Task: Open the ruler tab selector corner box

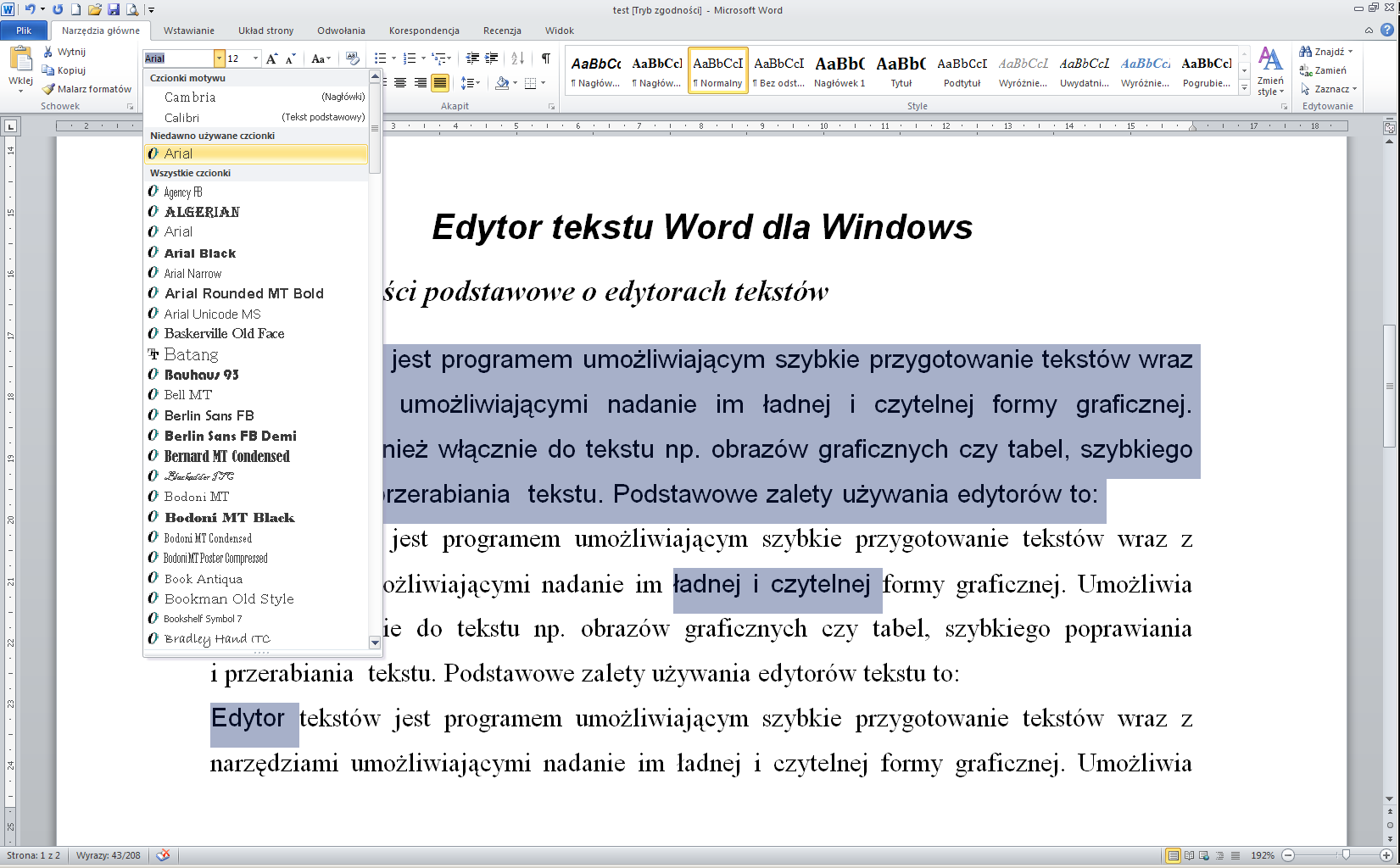Action: click(11, 126)
